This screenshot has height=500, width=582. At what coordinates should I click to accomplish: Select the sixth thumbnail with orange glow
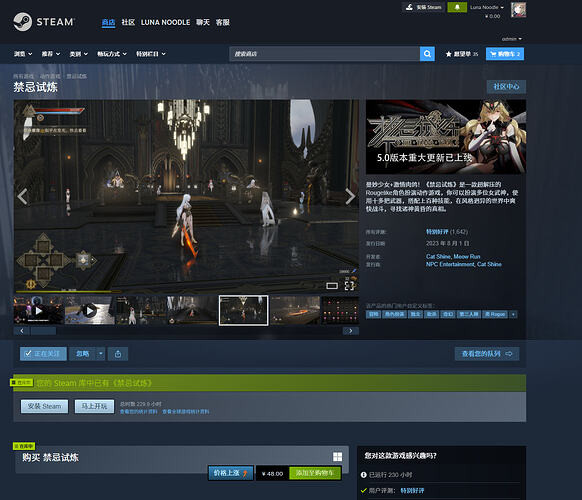[x=295, y=310]
